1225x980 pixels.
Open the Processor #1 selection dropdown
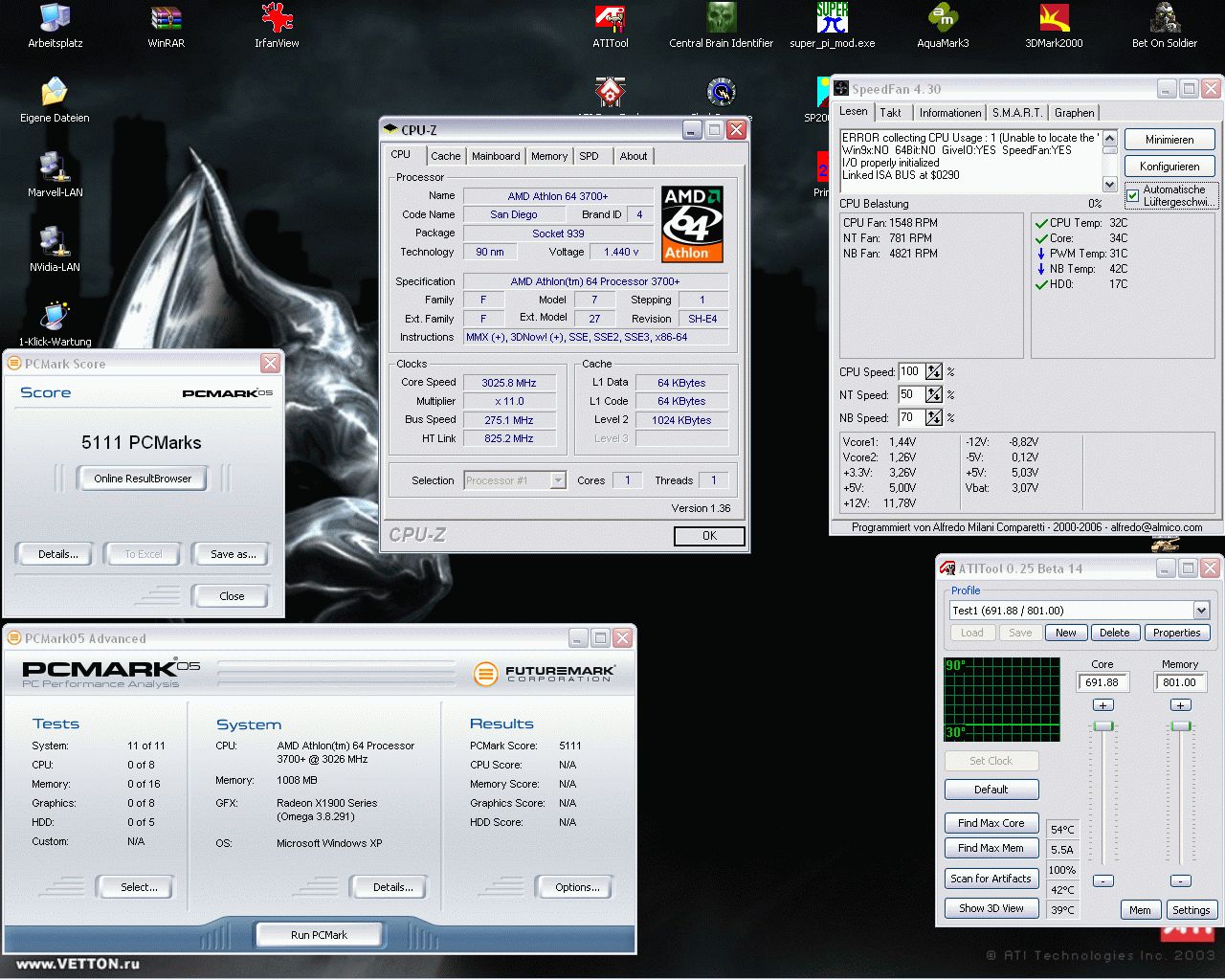pos(515,480)
